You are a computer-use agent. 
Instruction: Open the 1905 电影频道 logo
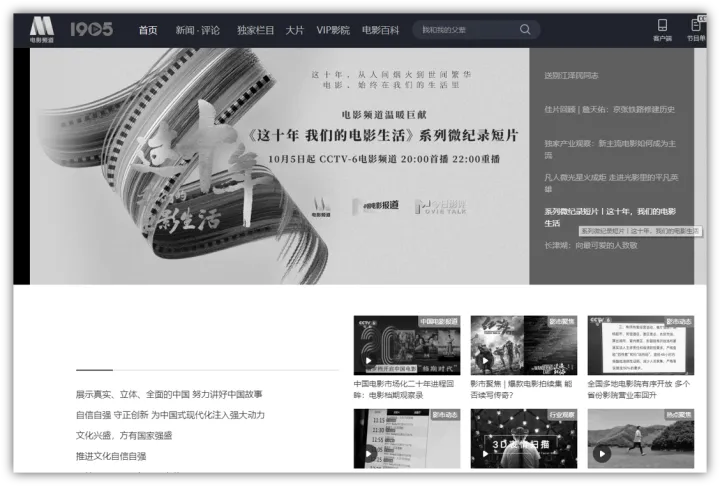coord(71,30)
